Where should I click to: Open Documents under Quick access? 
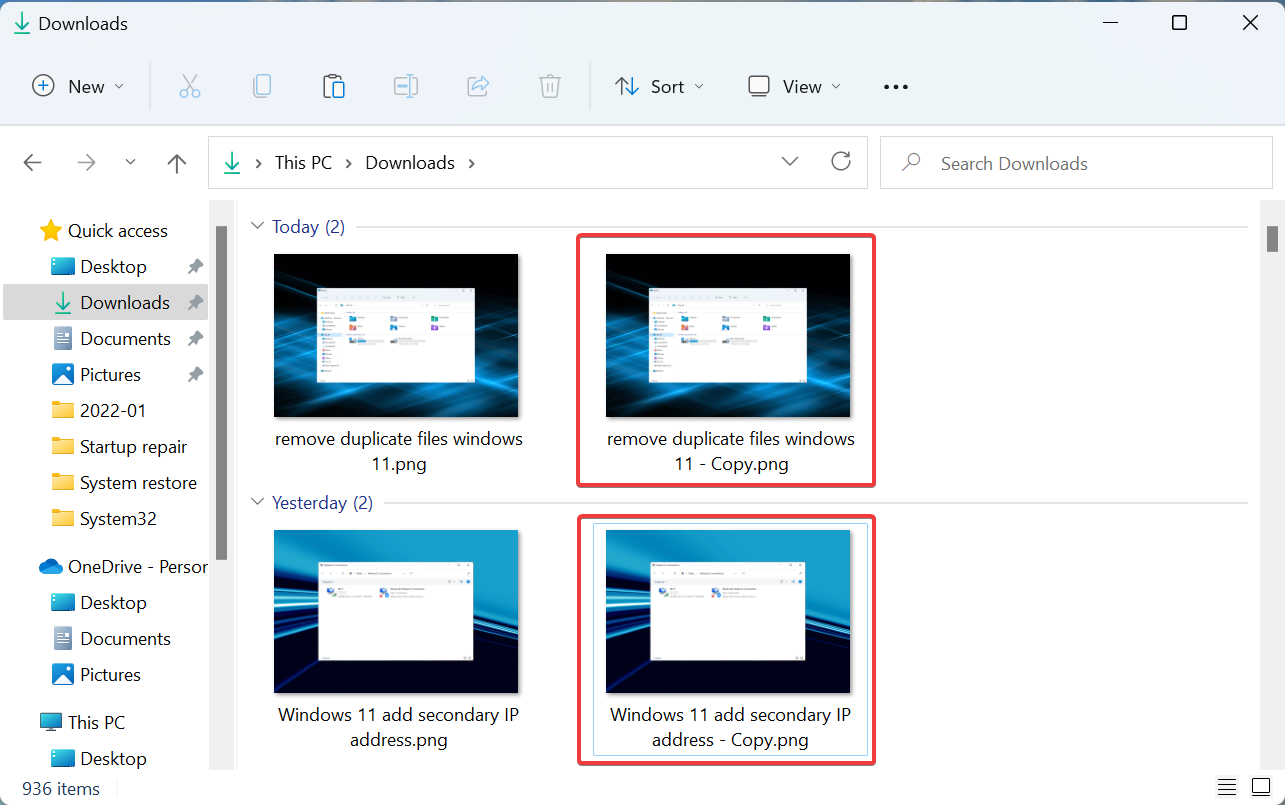pos(125,339)
